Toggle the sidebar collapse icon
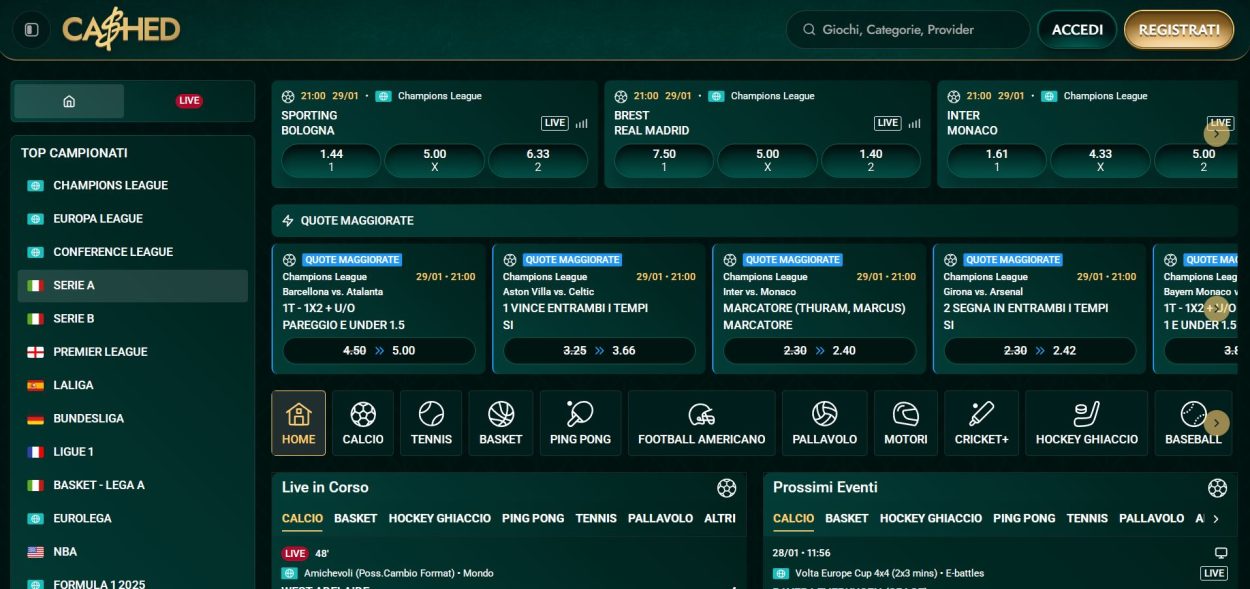The image size is (1250, 589). [31, 30]
